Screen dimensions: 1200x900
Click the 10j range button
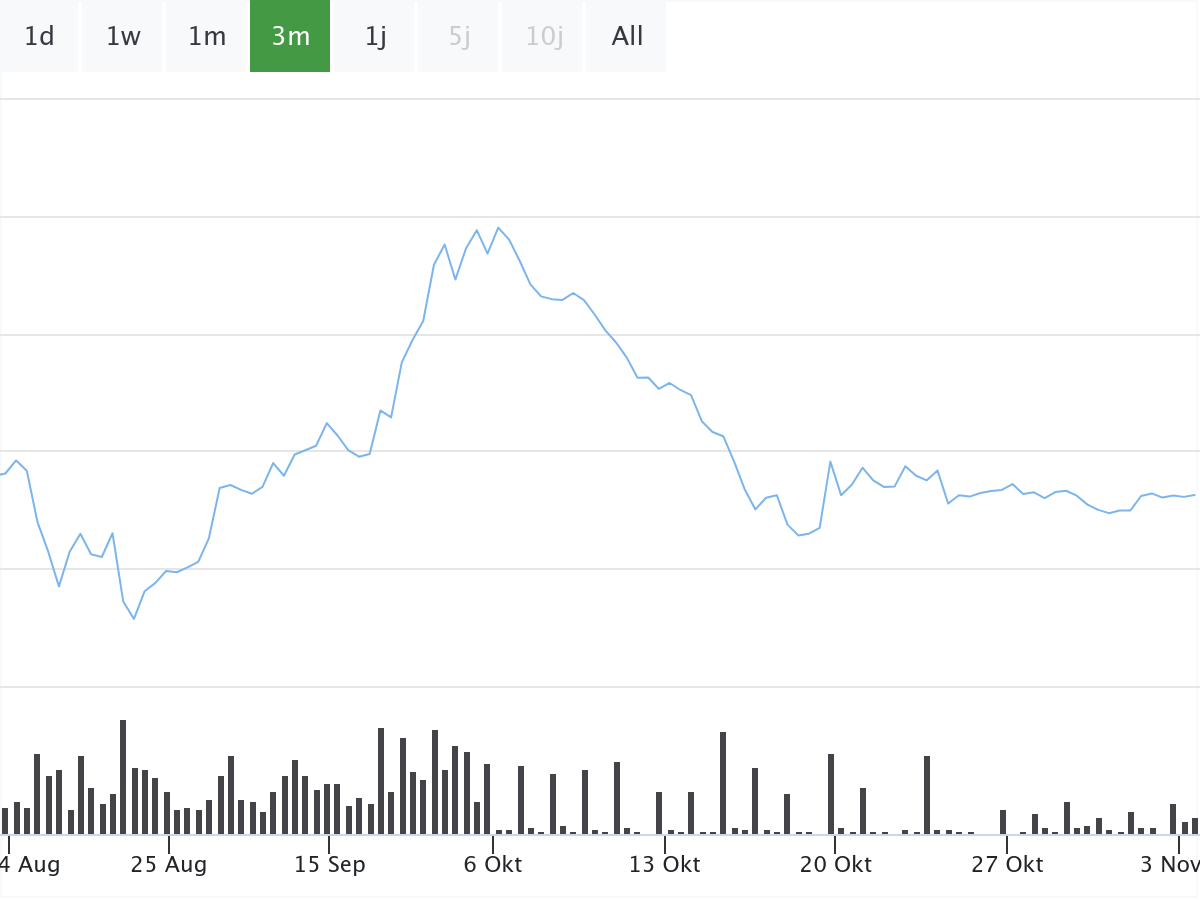coord(544,37)
